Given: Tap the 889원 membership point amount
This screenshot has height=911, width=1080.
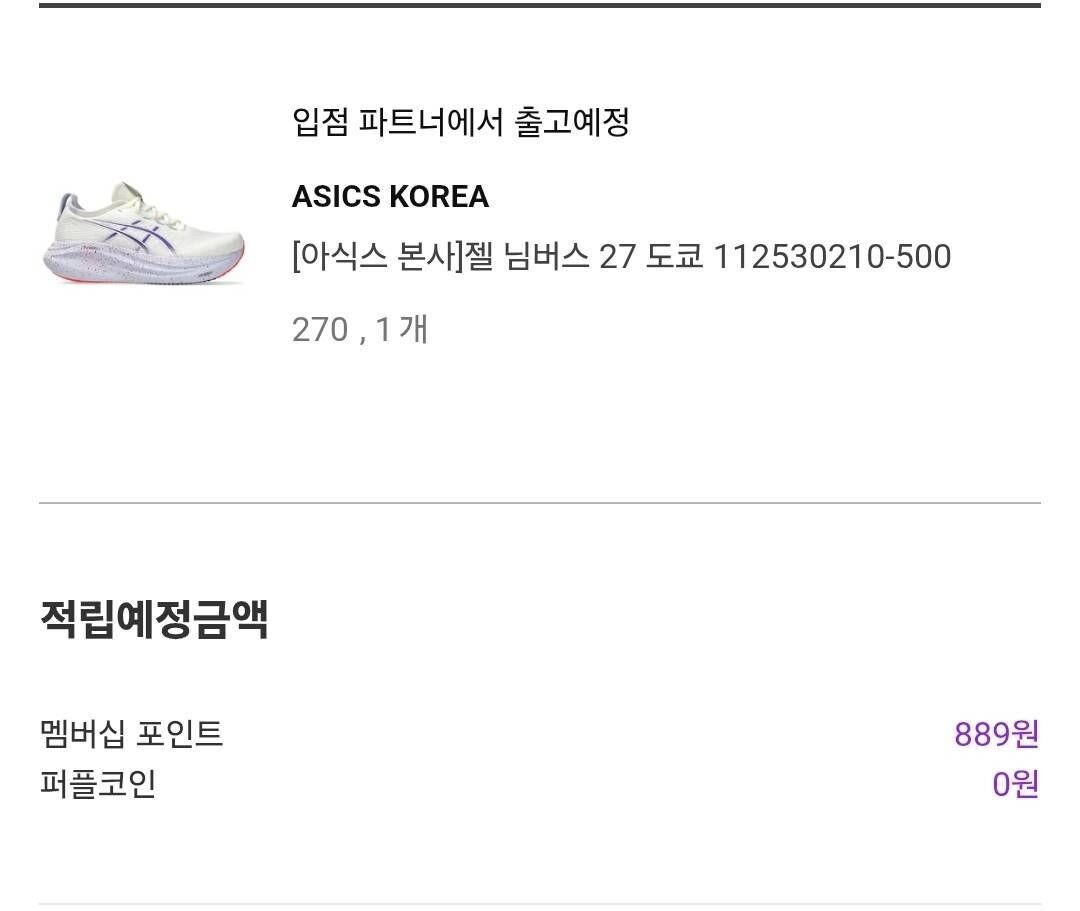Looking at the screenshot, I should [x=996, y=734].
